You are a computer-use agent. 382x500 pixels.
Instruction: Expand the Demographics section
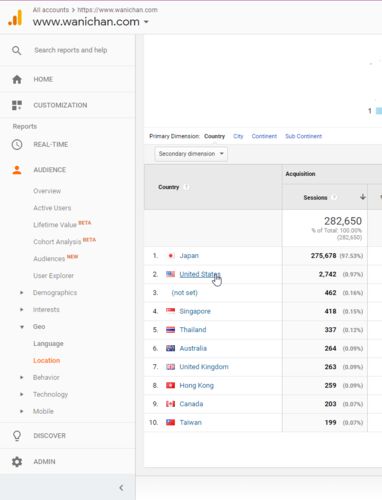pyautogui.click(x=22, y=293)
